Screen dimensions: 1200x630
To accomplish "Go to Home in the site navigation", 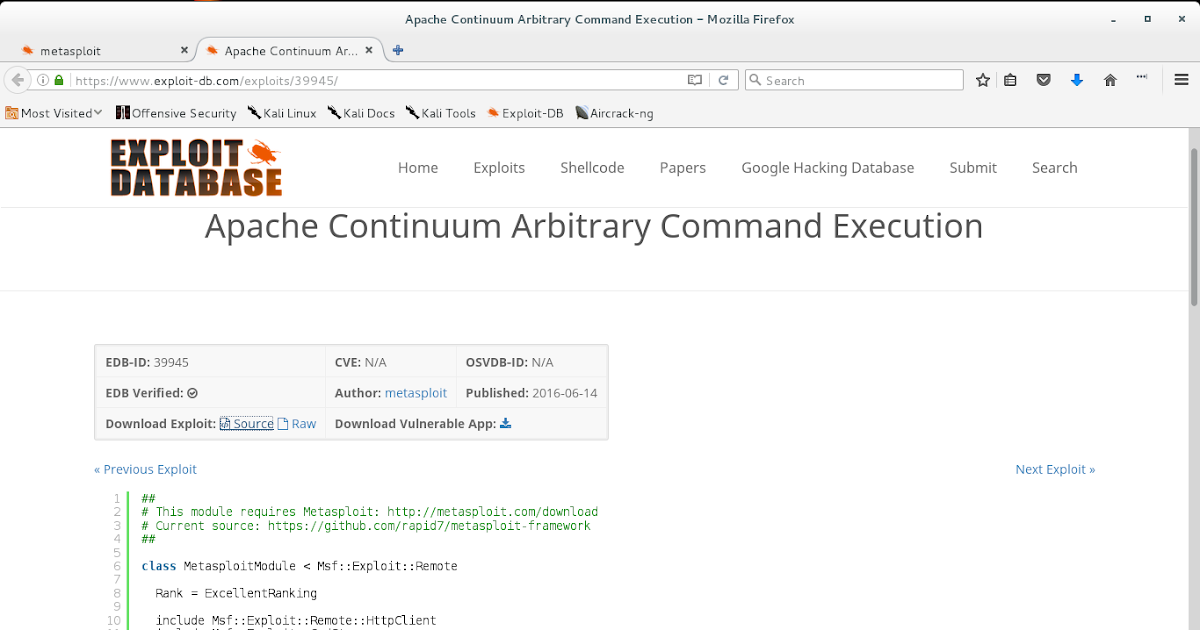I will [x=418, y=168].
